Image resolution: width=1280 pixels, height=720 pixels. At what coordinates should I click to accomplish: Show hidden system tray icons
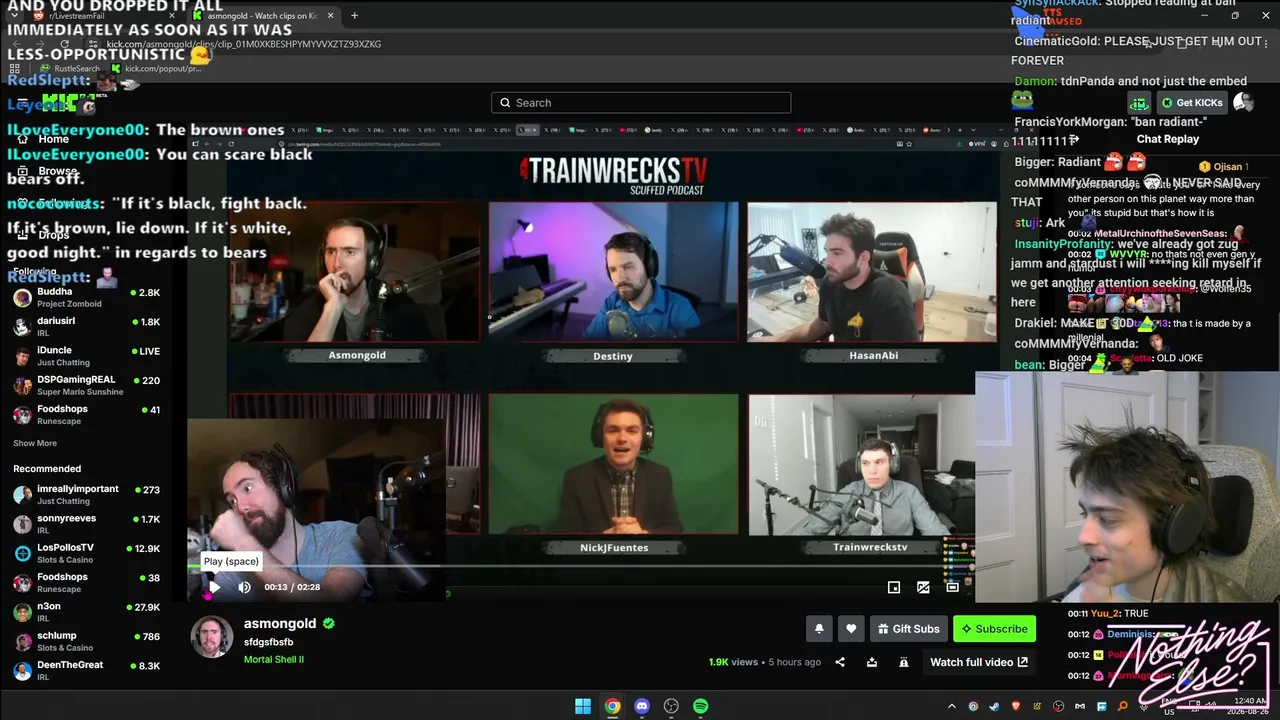pos(951,707)
